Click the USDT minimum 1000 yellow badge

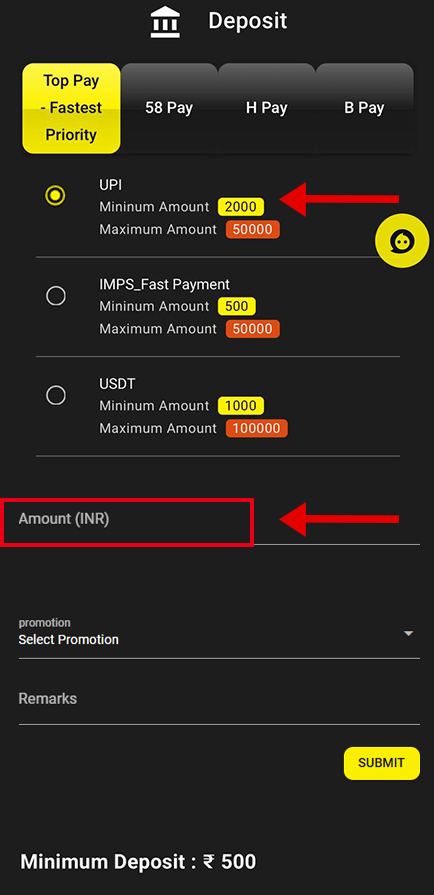(241, 406)
